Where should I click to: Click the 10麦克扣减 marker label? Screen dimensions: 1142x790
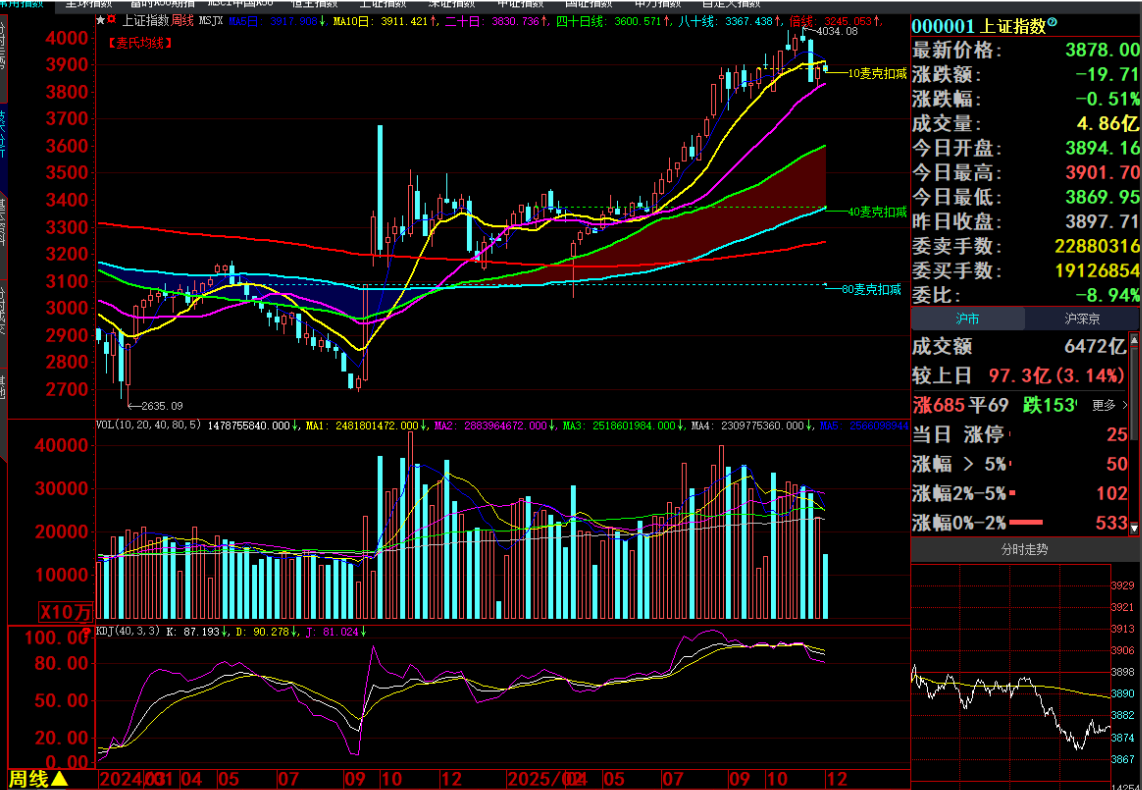(x=877, y=73)
